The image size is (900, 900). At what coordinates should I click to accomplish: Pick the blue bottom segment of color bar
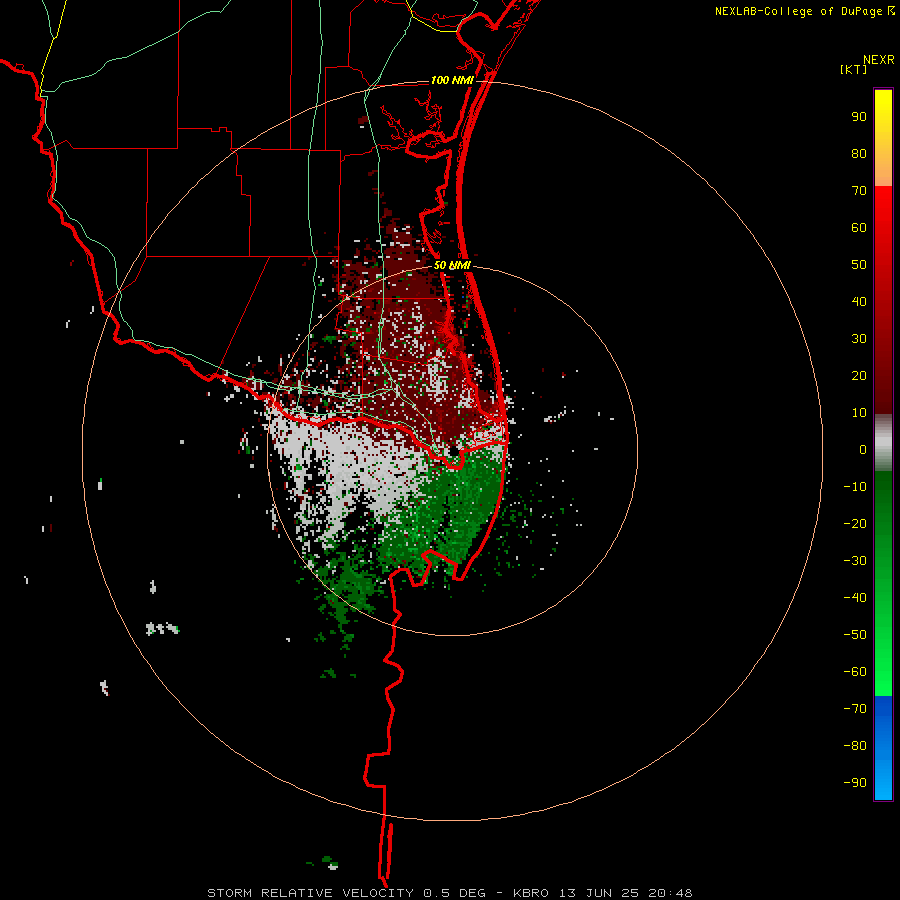tap(883, 747)
